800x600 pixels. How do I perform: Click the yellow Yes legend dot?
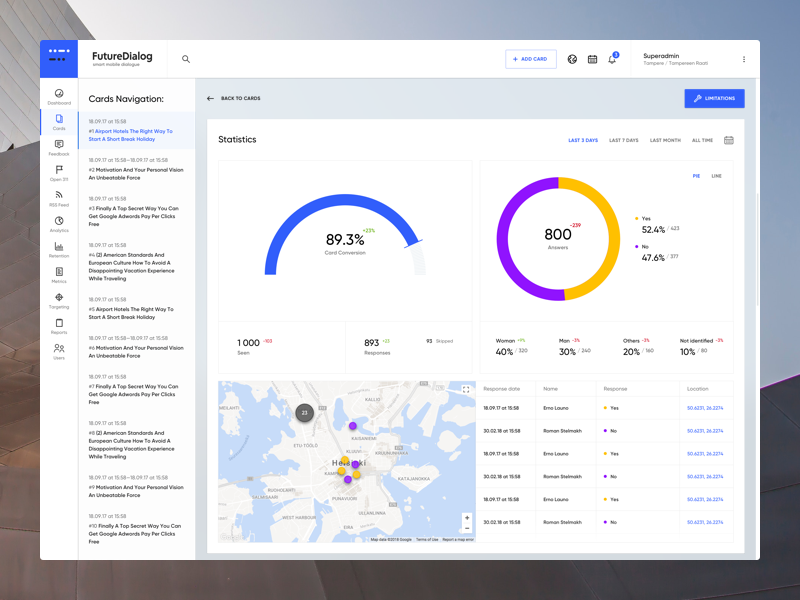coord(637,218)
